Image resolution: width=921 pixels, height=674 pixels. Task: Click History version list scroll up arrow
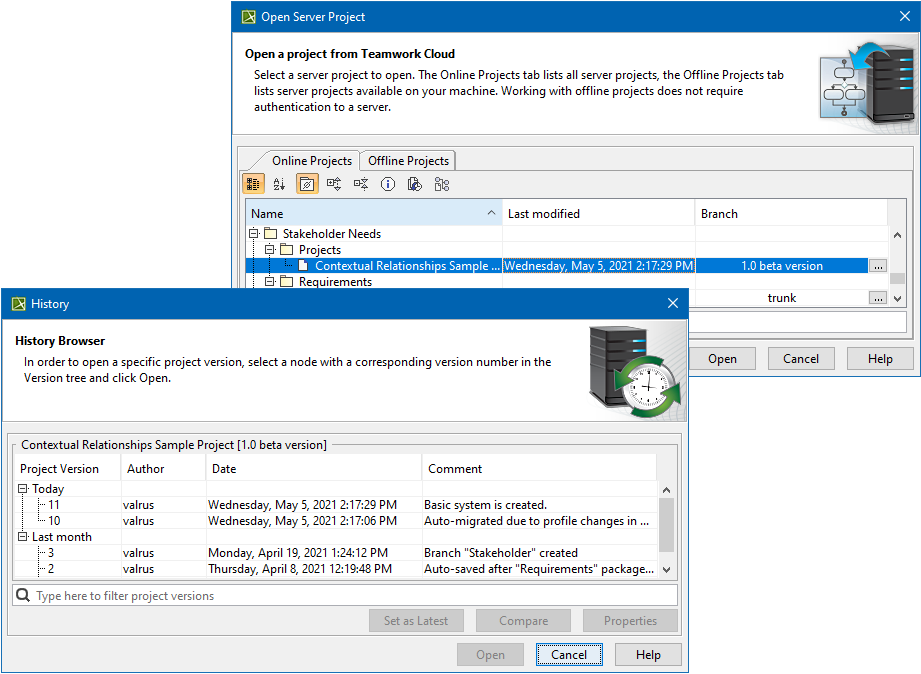click(x=666, y=489)
